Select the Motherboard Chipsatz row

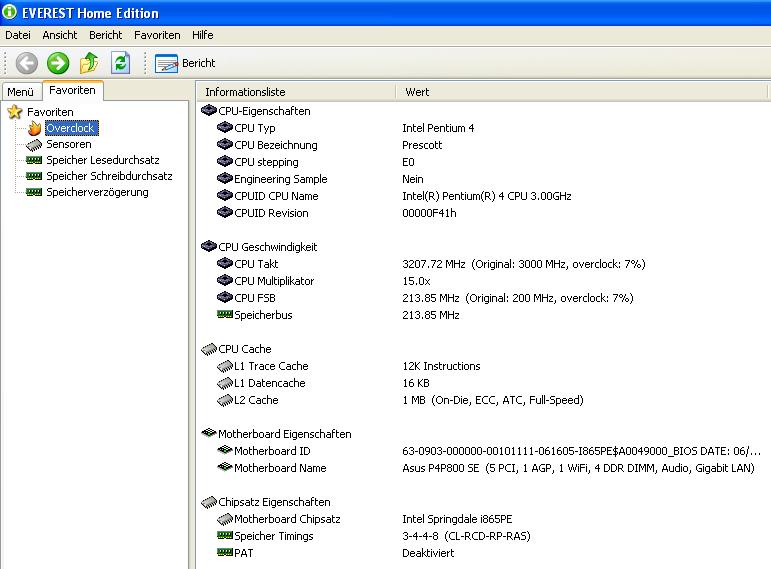pos(484,519)
